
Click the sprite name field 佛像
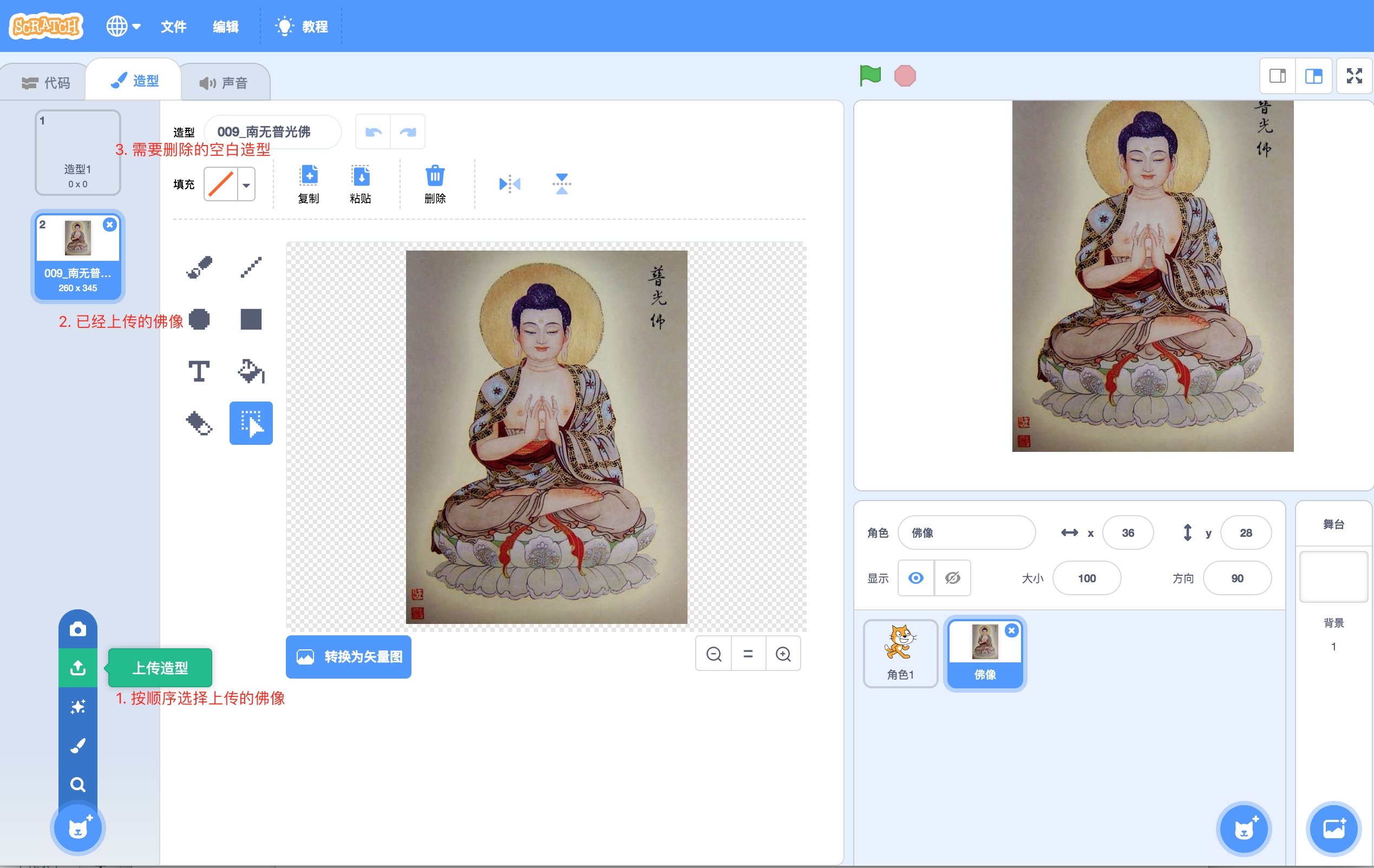[x=966, y=532]
